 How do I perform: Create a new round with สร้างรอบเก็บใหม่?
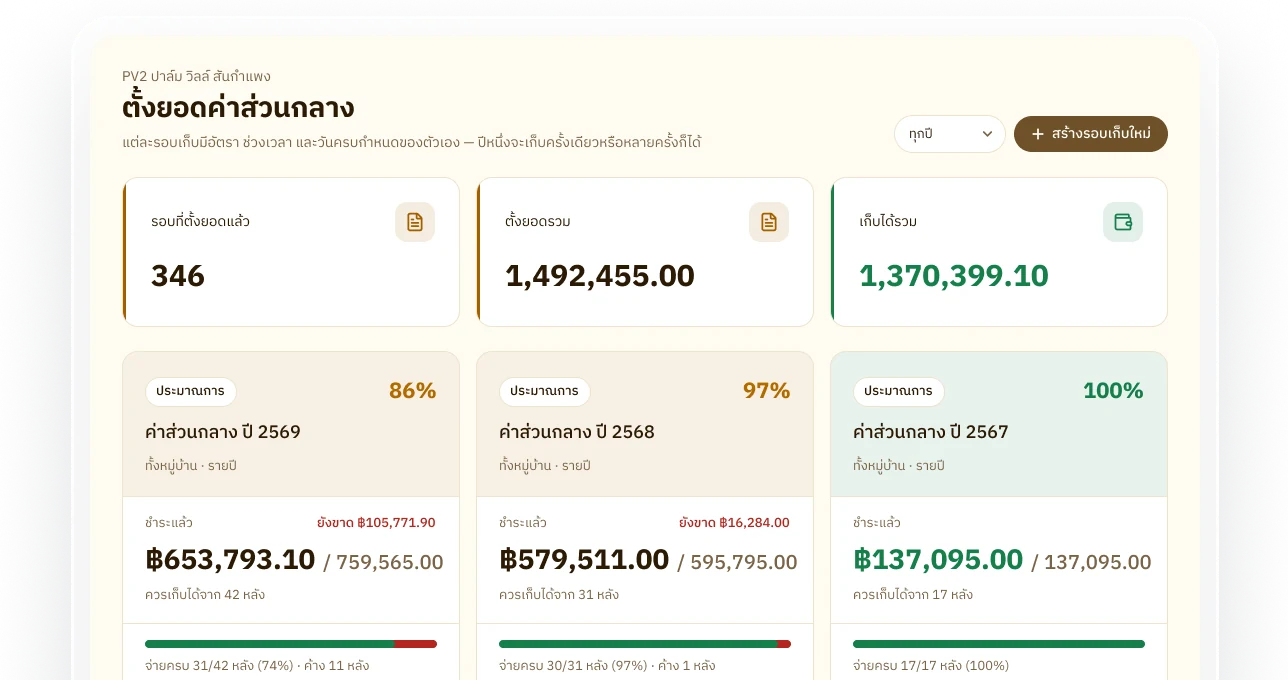[x=1091, y=134]
